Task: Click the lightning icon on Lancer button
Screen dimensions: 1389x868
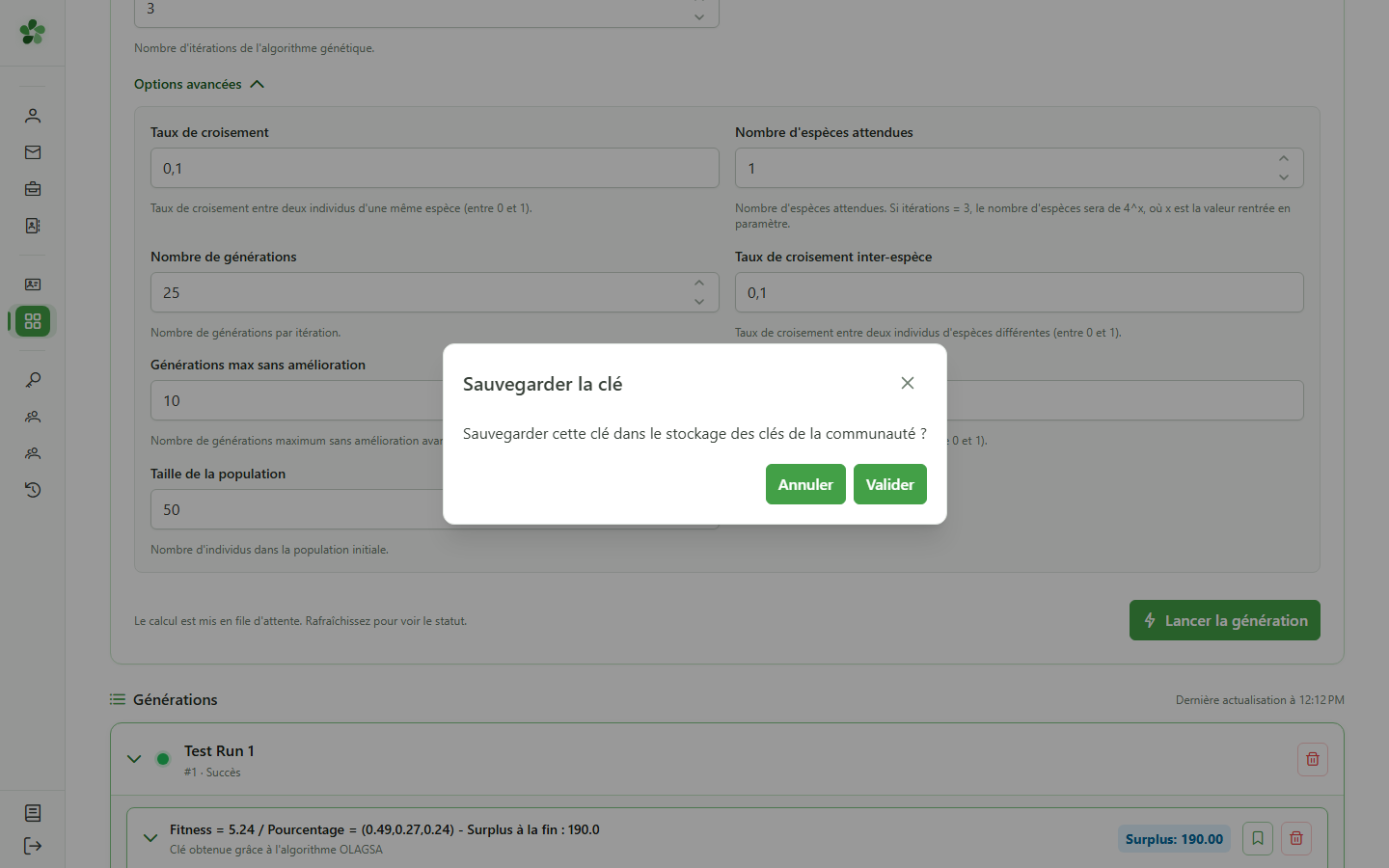Action: point(1150,620)
